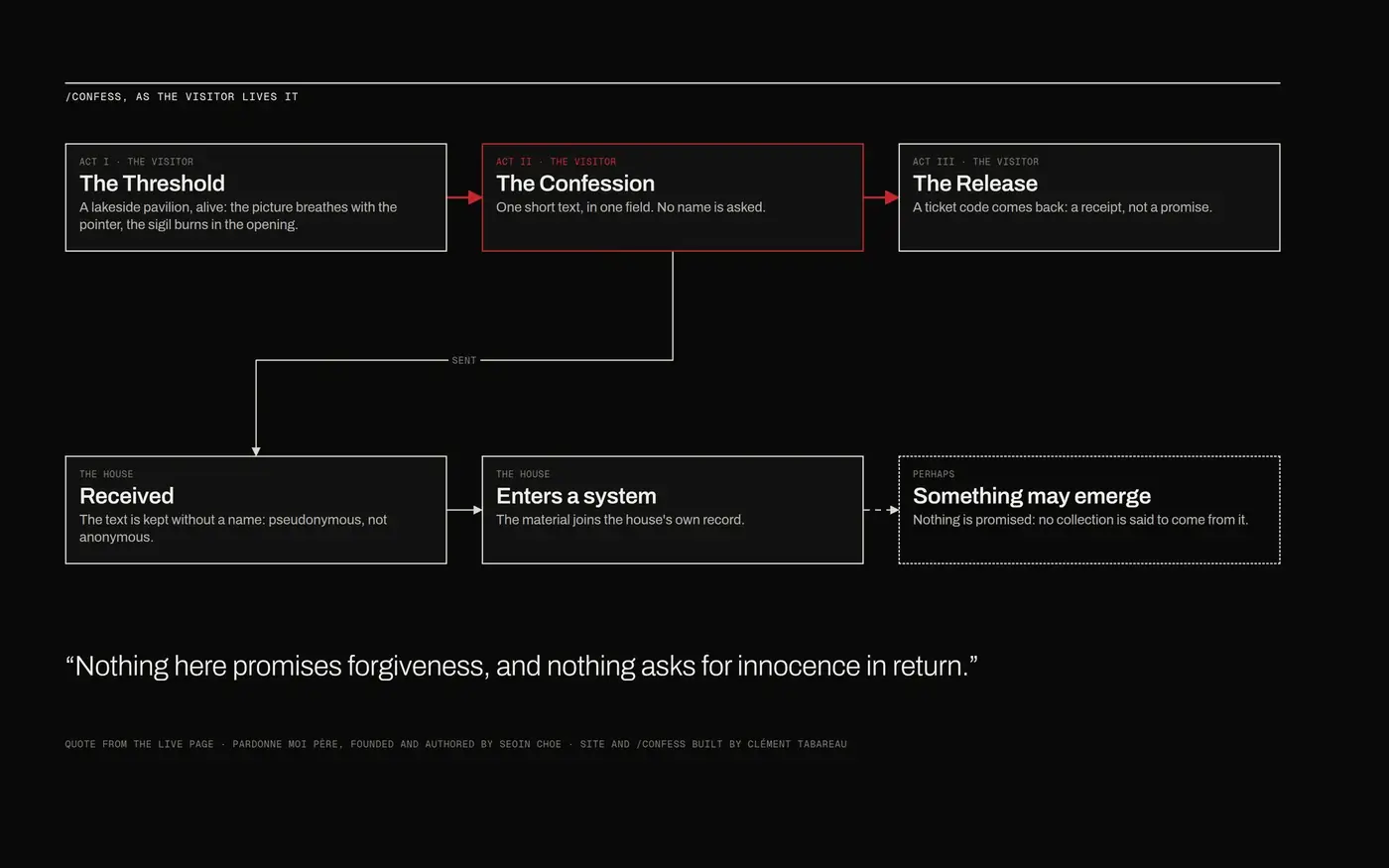Select the red-outlined The Confession card
The height and width of the screenshot is (868, 1389).
(673, 197)
